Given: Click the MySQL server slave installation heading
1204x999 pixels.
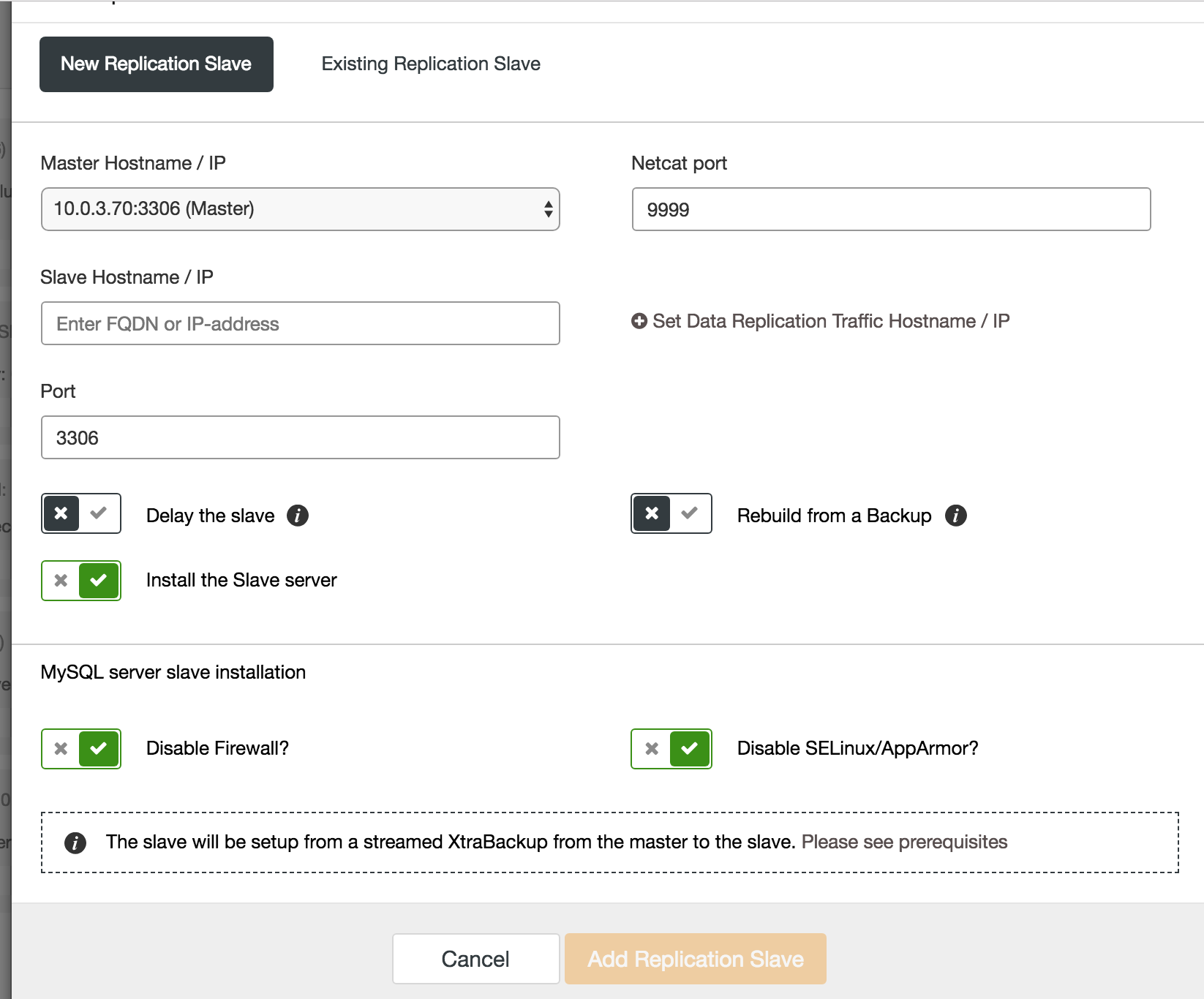Looking at the screenshot, I should 173,672.
